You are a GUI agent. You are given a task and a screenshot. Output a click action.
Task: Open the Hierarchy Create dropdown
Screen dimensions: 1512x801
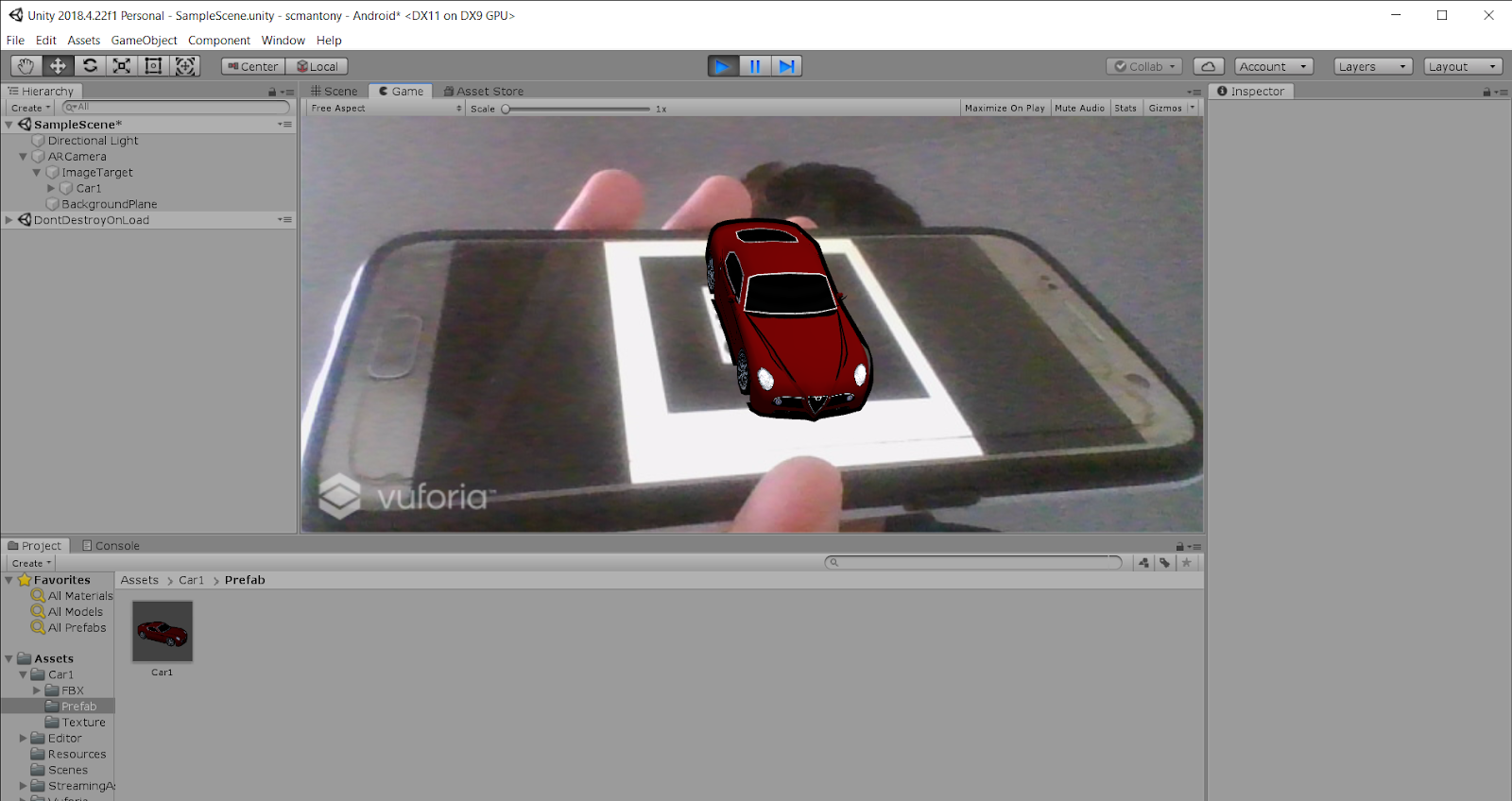coord(30,108)
